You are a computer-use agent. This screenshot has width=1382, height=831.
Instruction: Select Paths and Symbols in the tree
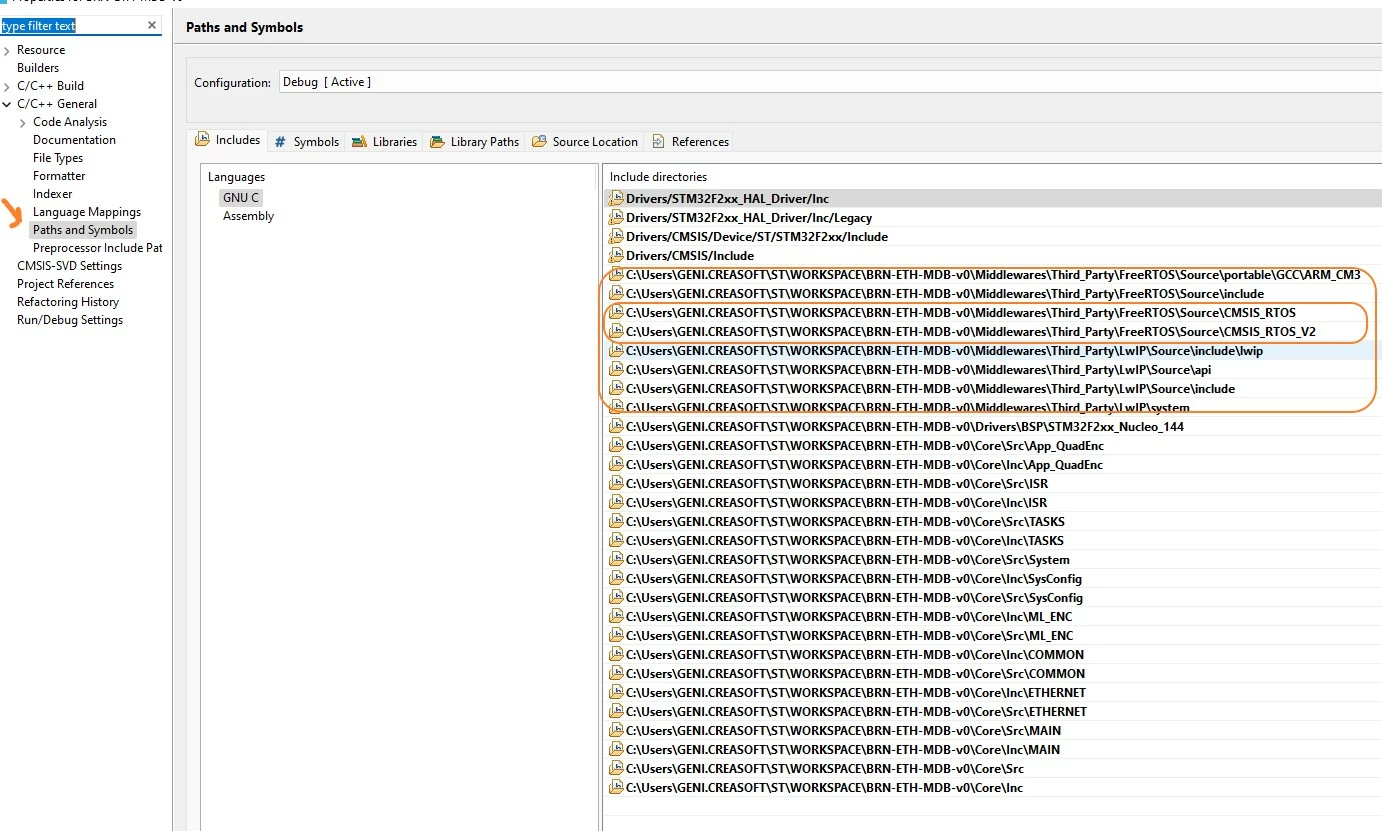(83, 230)
